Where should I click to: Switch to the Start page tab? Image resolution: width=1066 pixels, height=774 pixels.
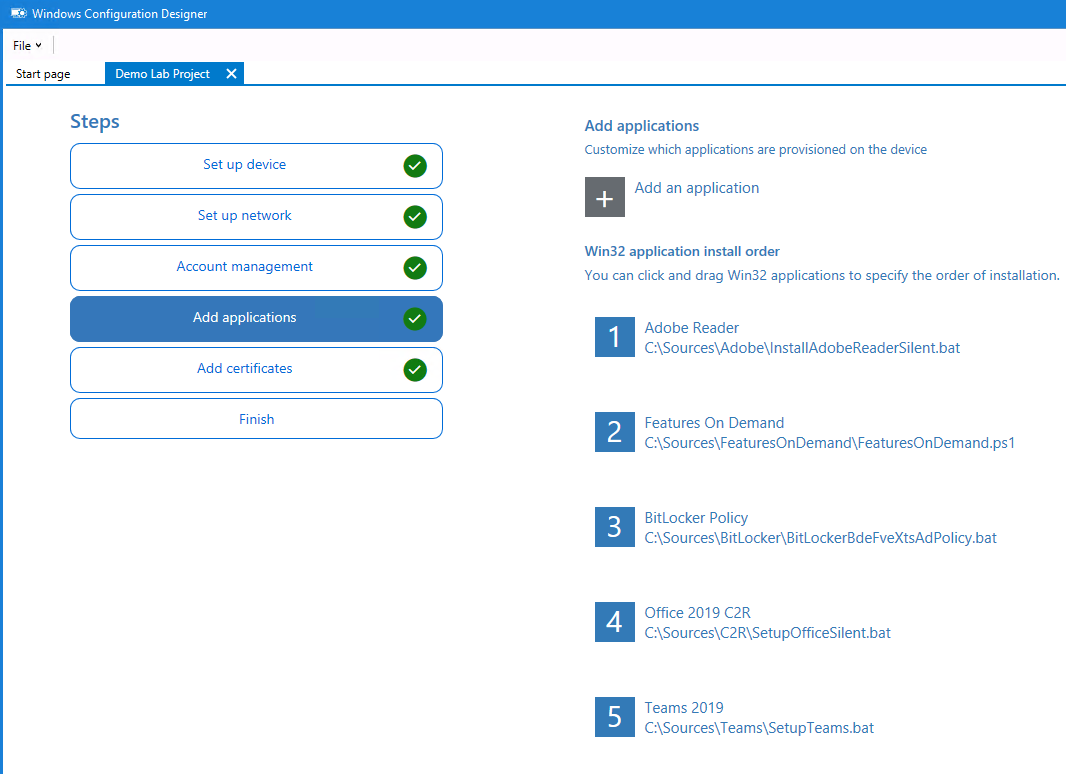43,73
